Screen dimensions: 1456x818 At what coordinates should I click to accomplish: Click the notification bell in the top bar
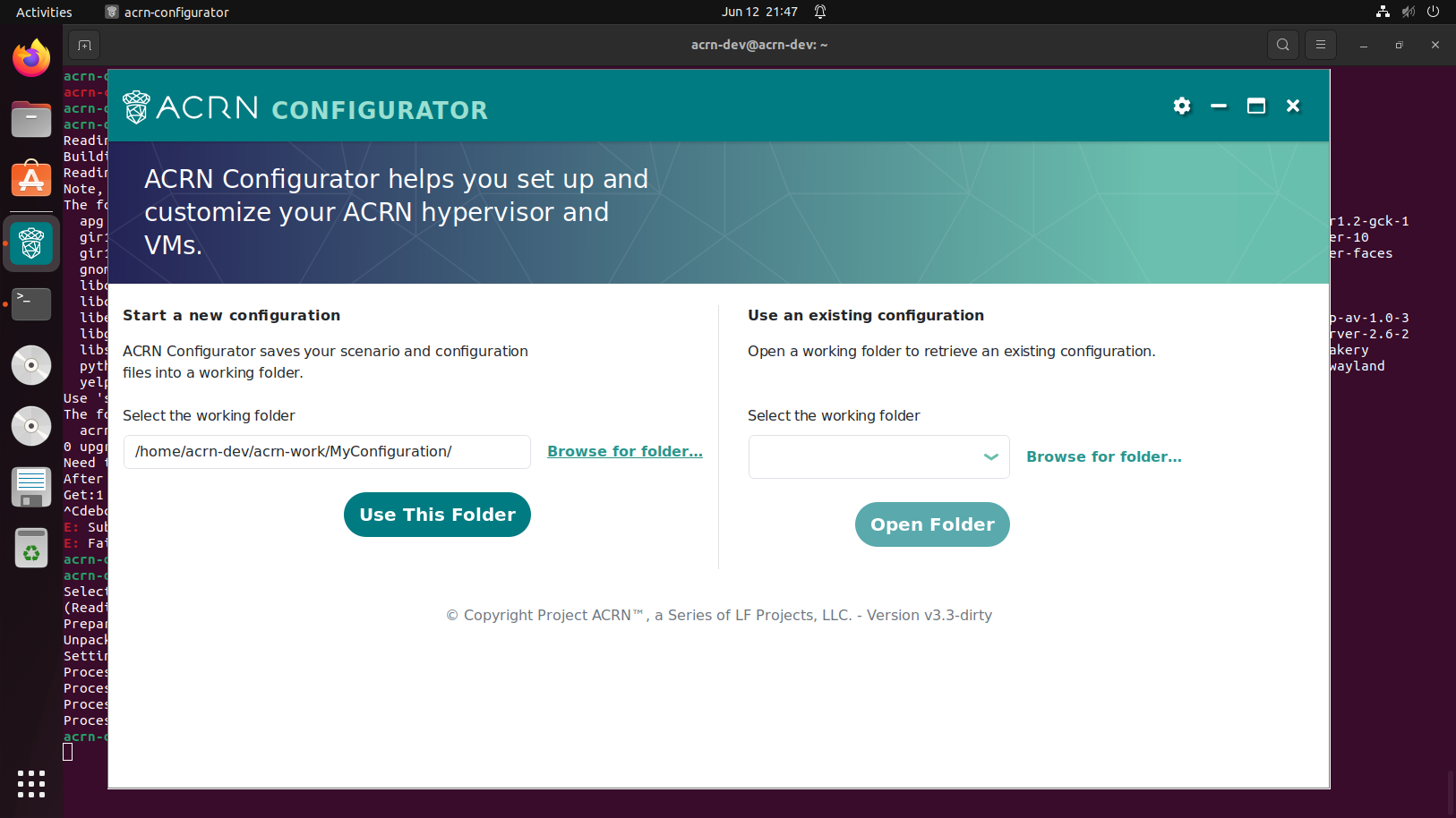pos(819,12)
